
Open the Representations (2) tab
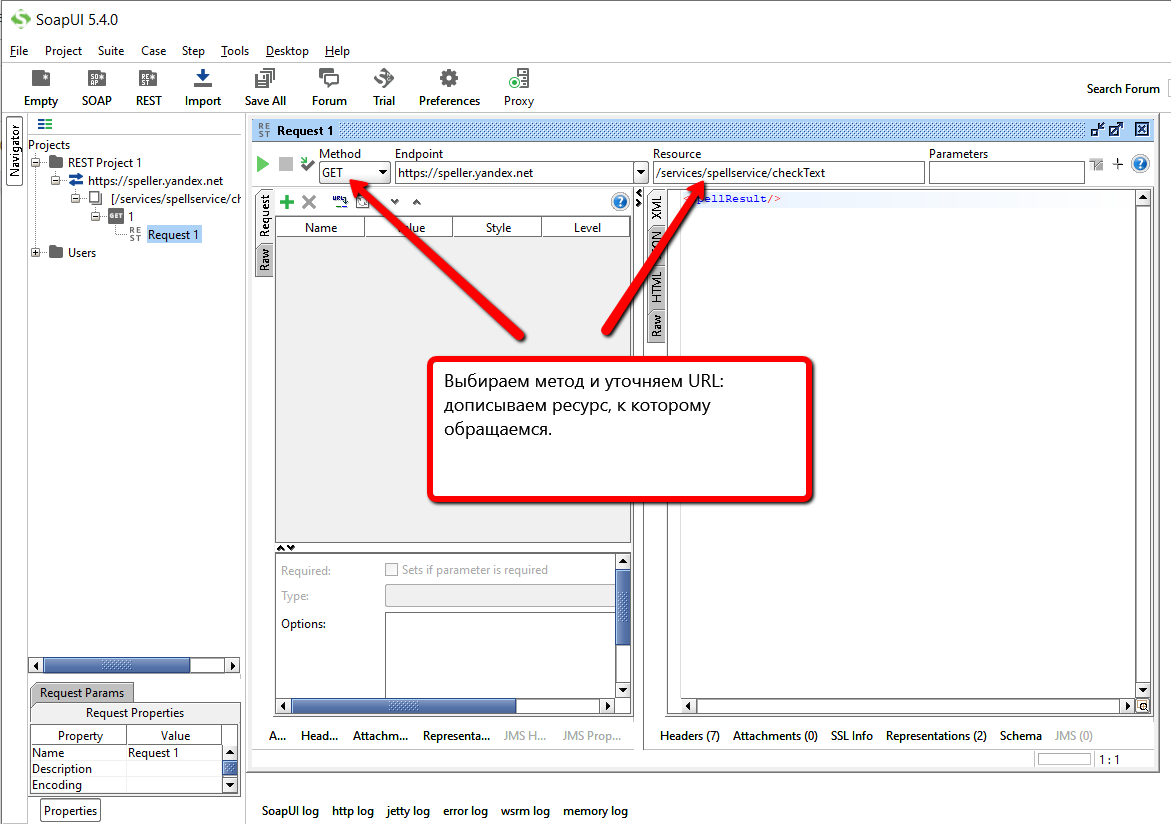click(x=936, y=736)
